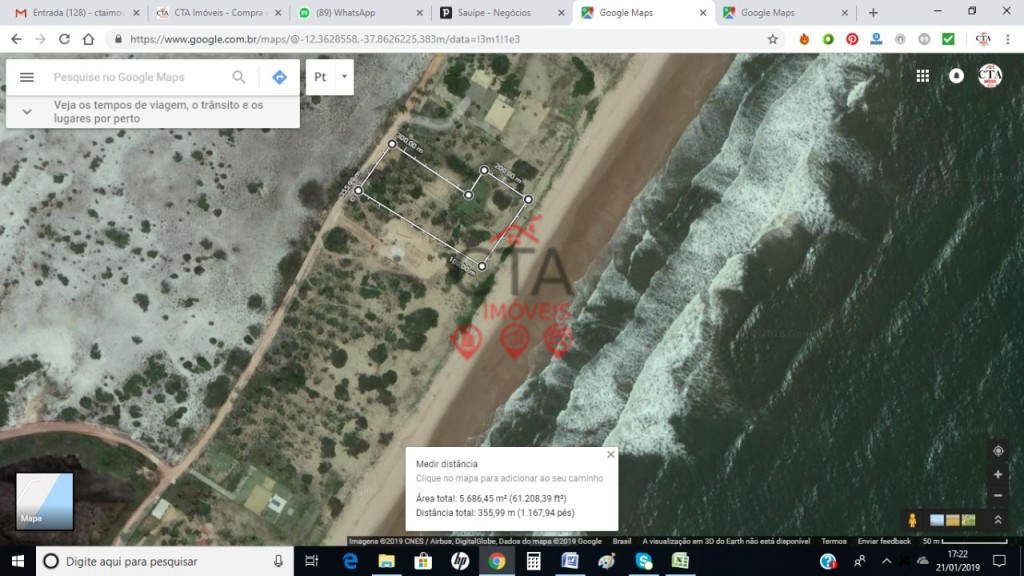Open the Termos link
Viewport: 1024px width, 576px height.
click(833, 541)
